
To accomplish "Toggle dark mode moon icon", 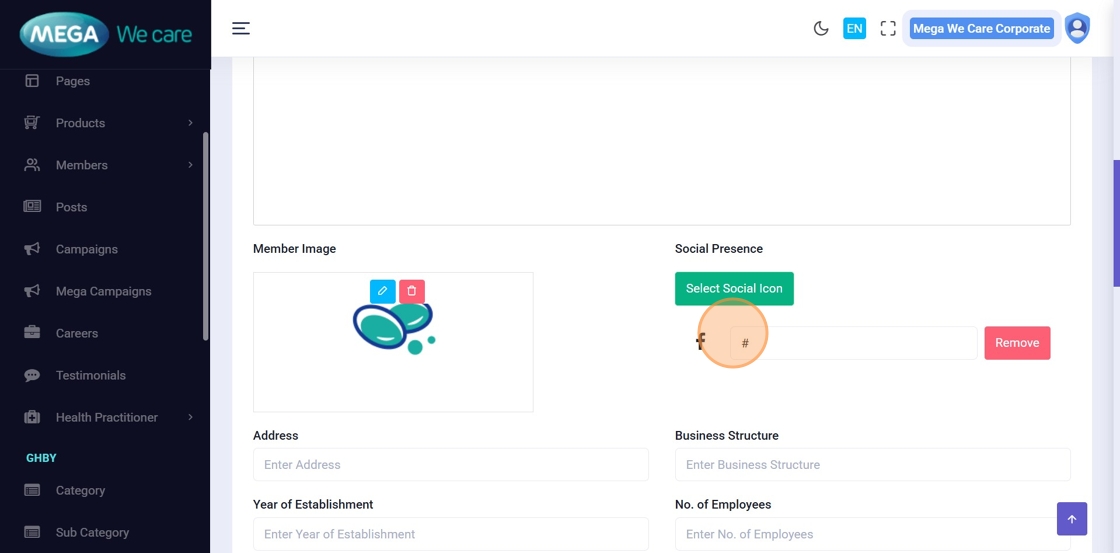I will click(821, 29).
